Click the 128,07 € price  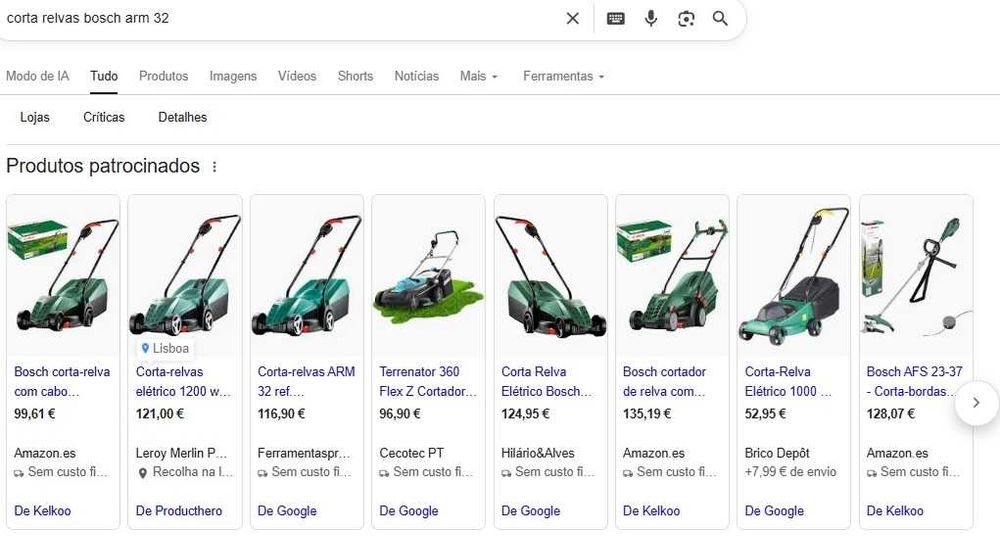coord(890,414)
